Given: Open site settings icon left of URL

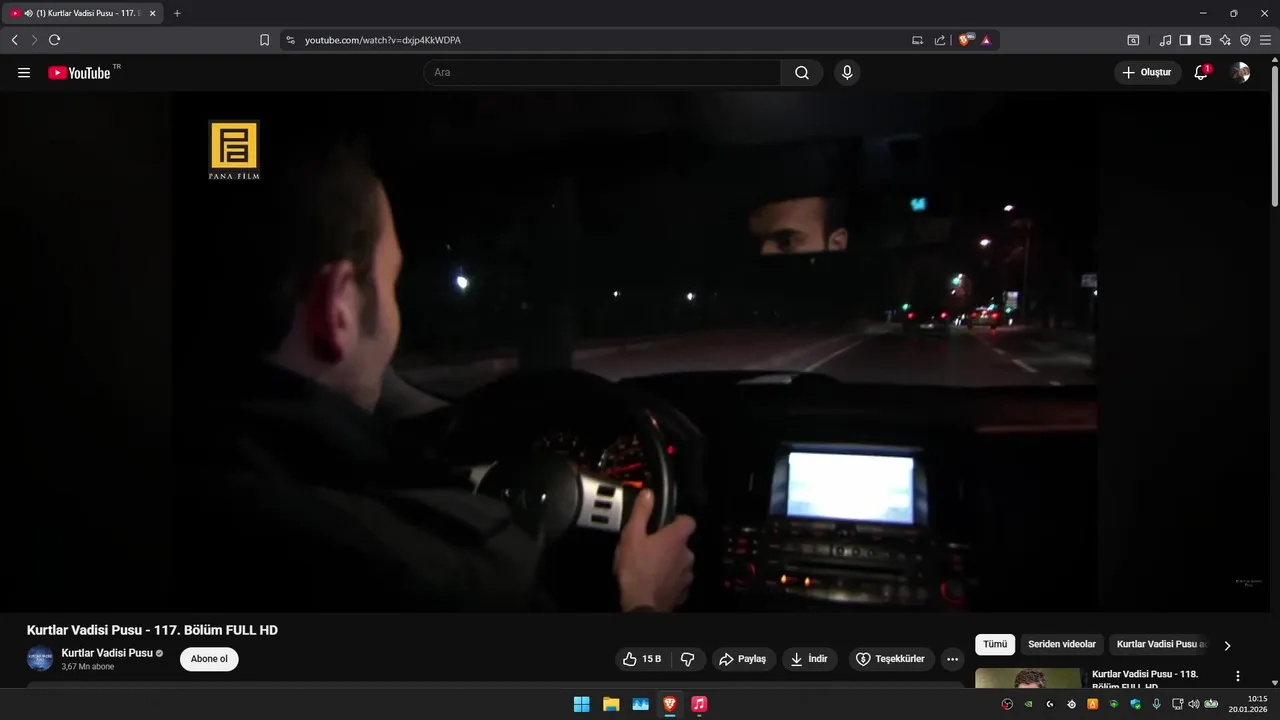Looking at the screenshot, I should (x=291, y=40).
